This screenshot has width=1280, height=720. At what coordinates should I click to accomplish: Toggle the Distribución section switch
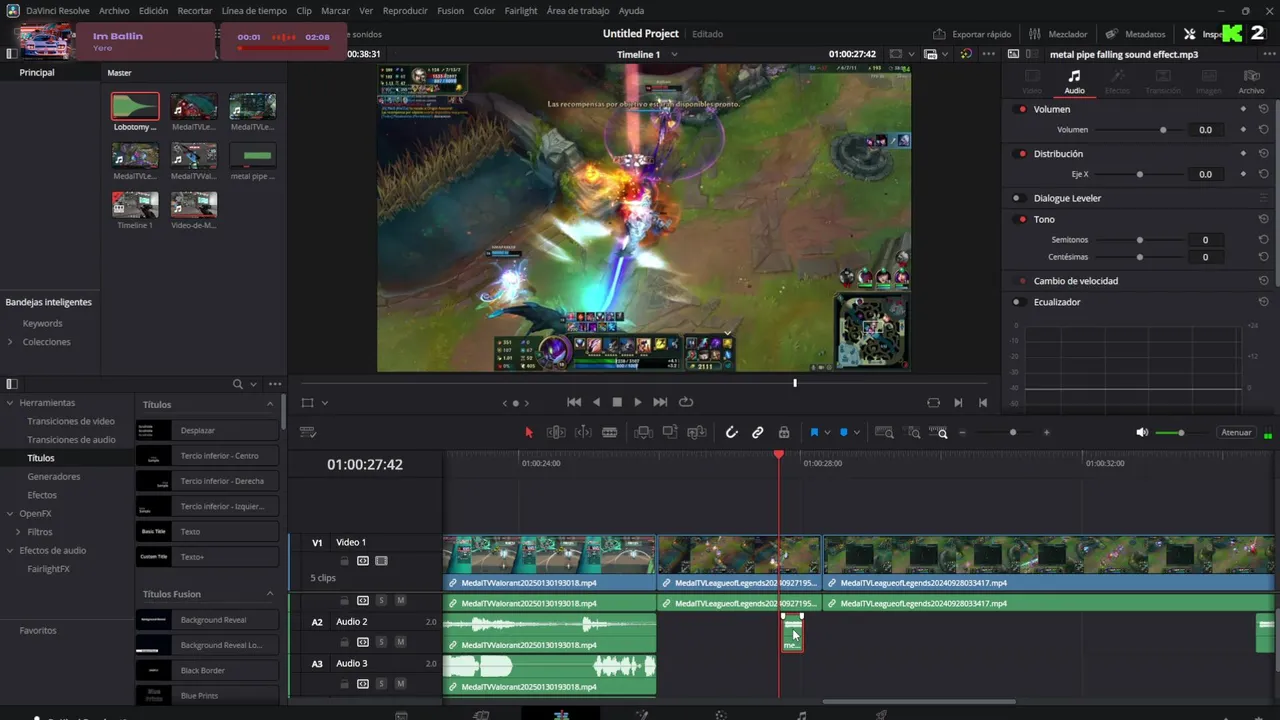(x=1021, y=154)
